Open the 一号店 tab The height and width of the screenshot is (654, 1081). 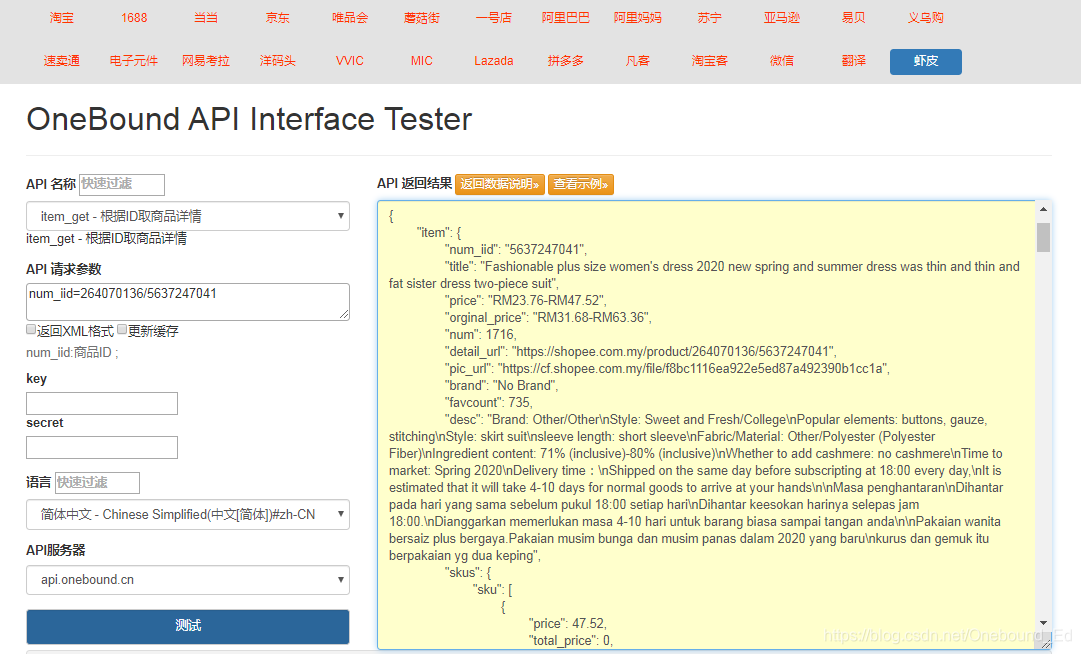pyautogui.click(x=494, y=18)
